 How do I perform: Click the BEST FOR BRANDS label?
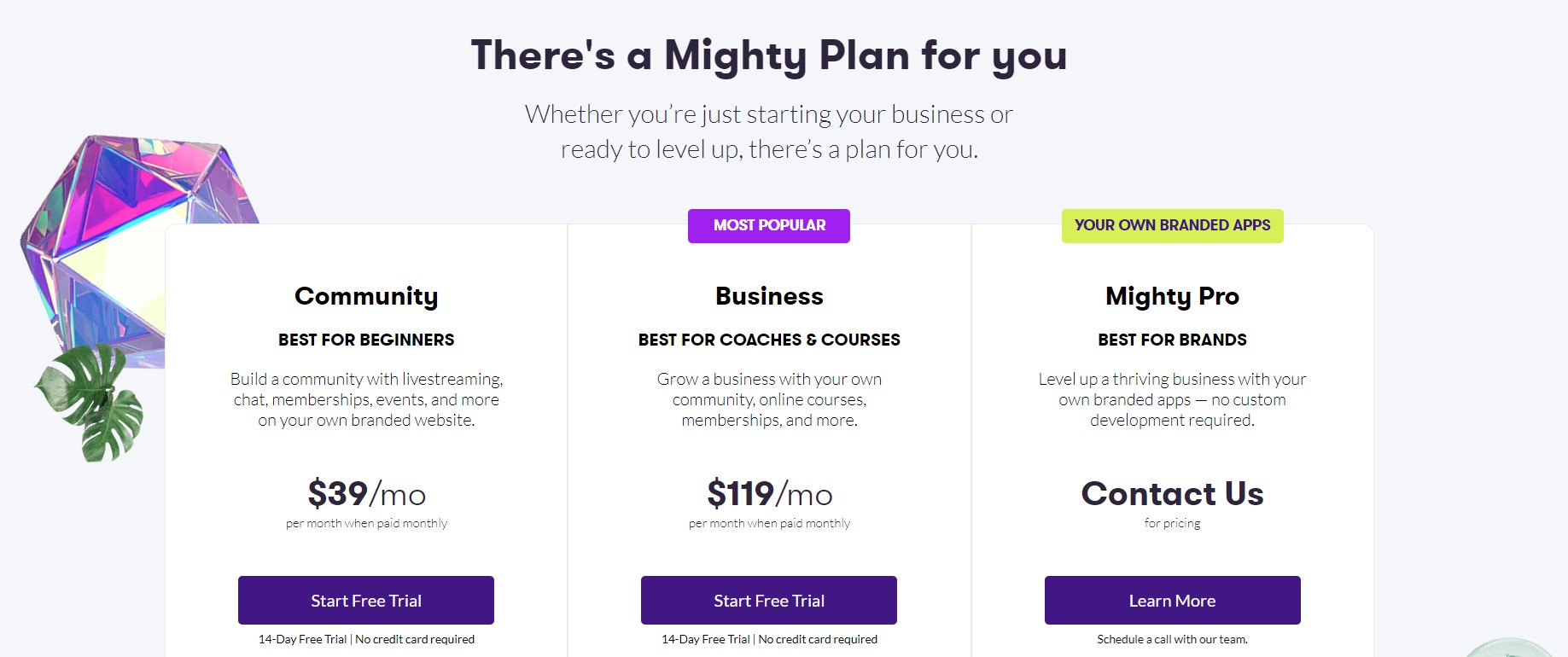point(1172,340)
